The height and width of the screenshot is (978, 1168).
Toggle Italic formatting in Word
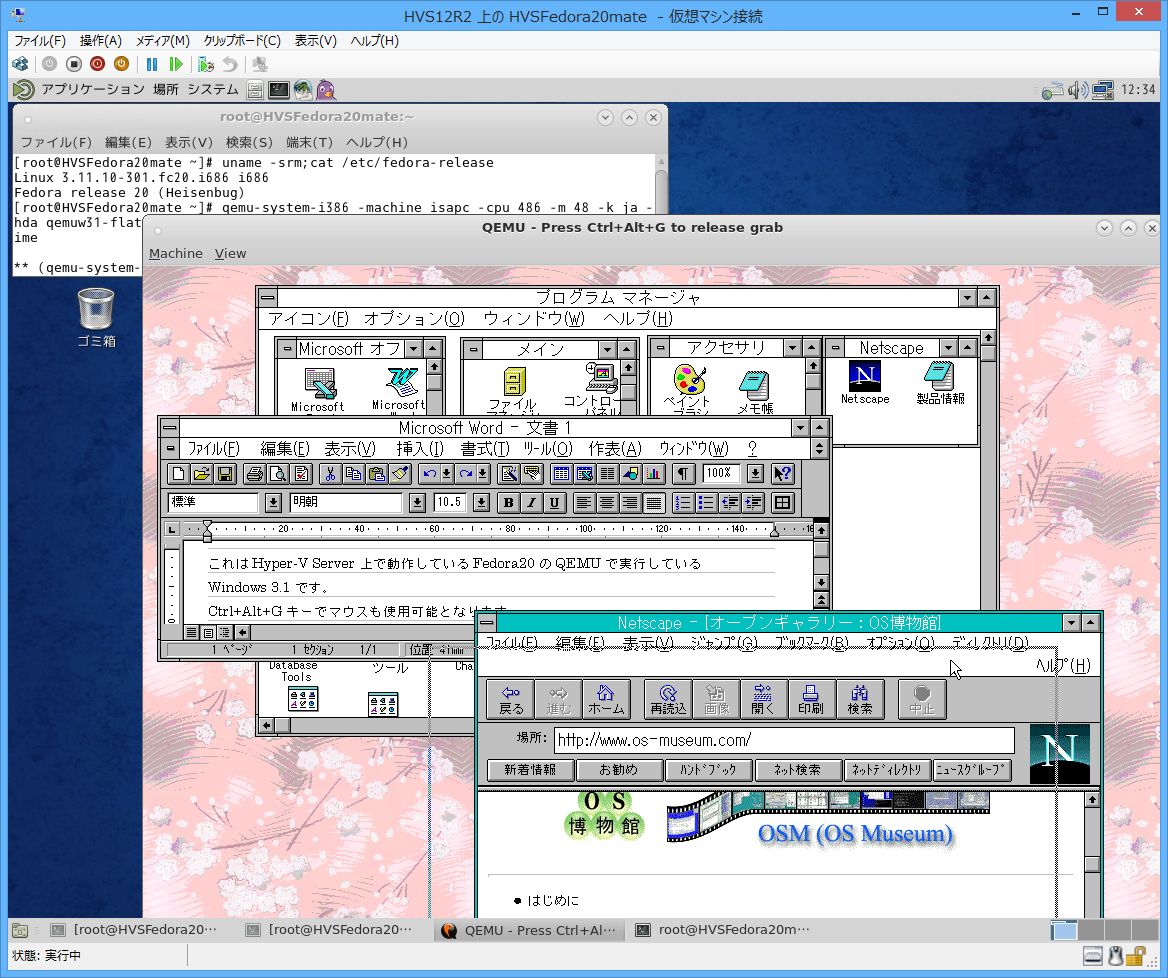(531, 503)
